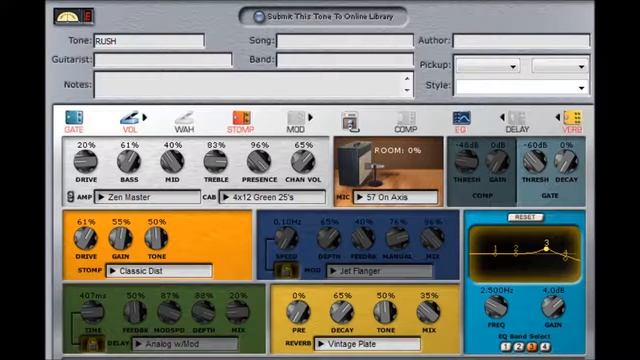640x360 pixels.
Task: Click Submit This Tone To Online Library
Action: point(323,17)
